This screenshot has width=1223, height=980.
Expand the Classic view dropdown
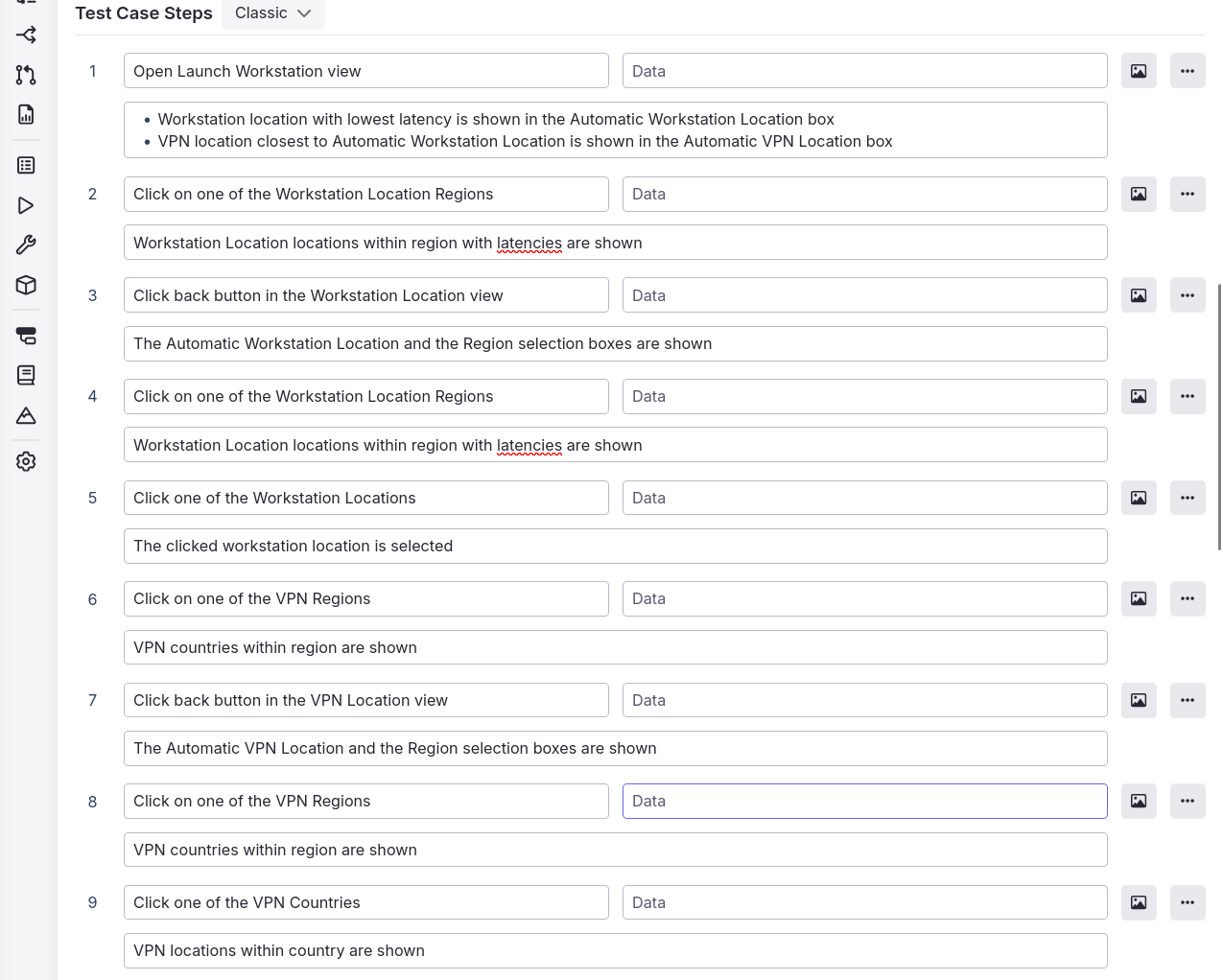tap(273, 13)
